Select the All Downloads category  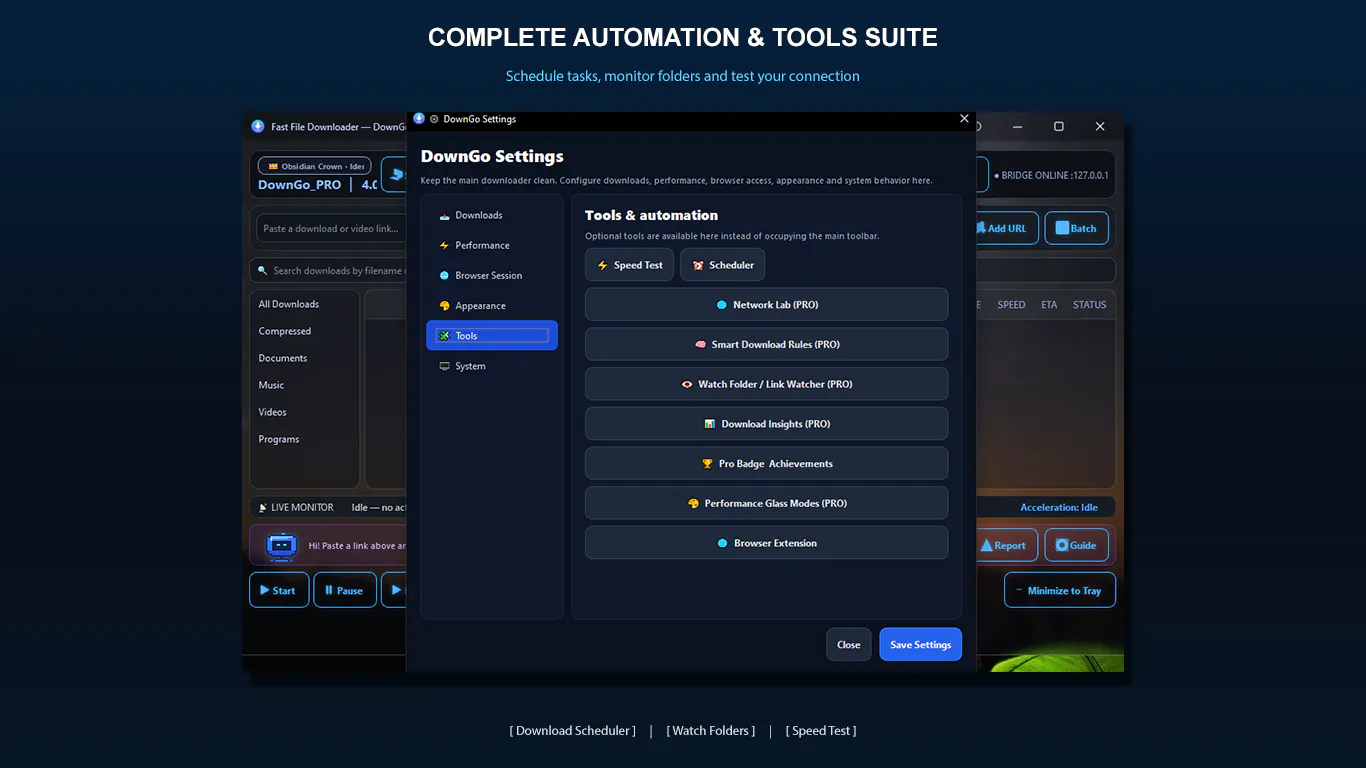point(289,304)
